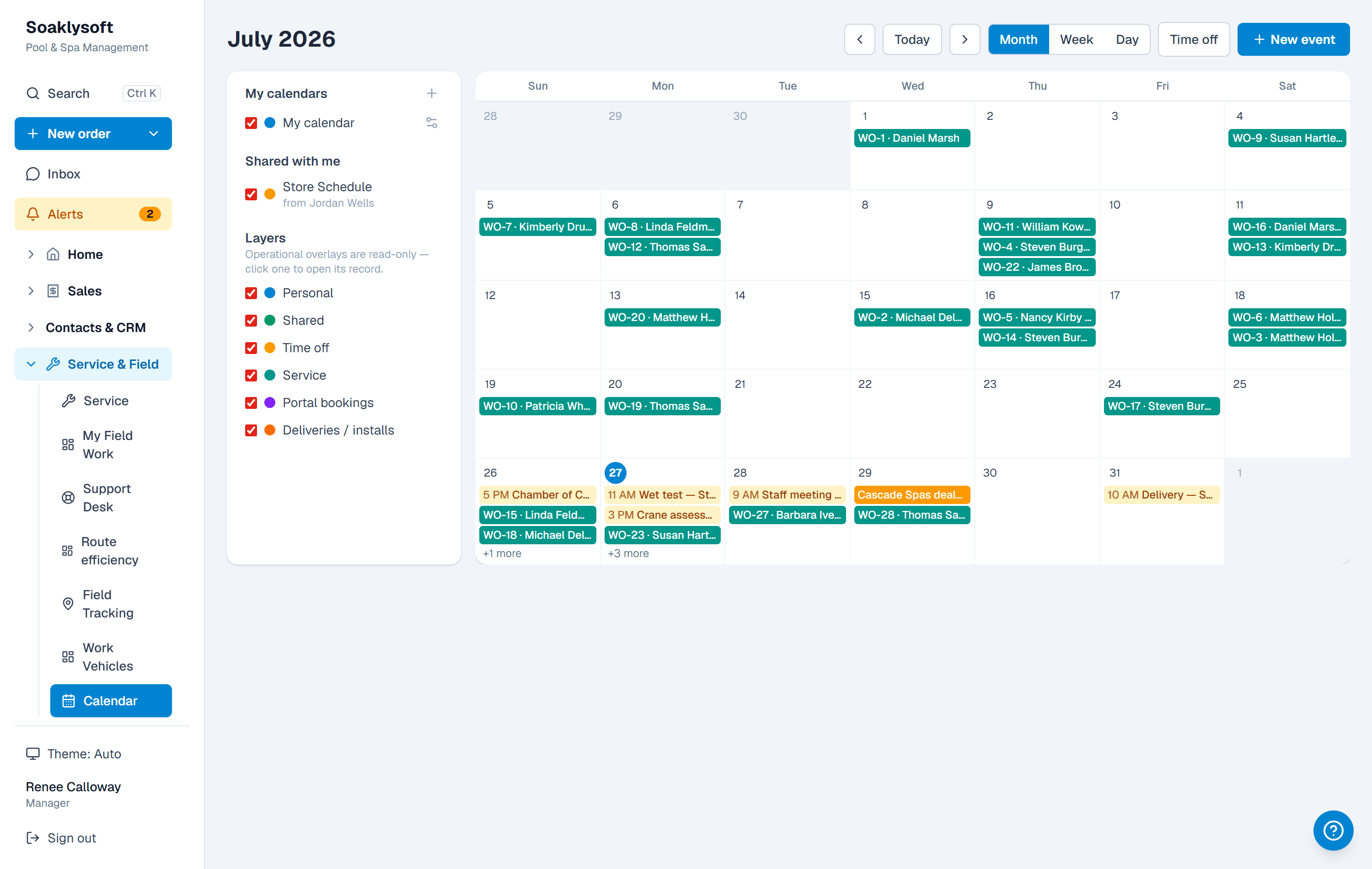Add a calendar with the plus icon
Screen dimensions: 1372x869
[x=432, y=93]
